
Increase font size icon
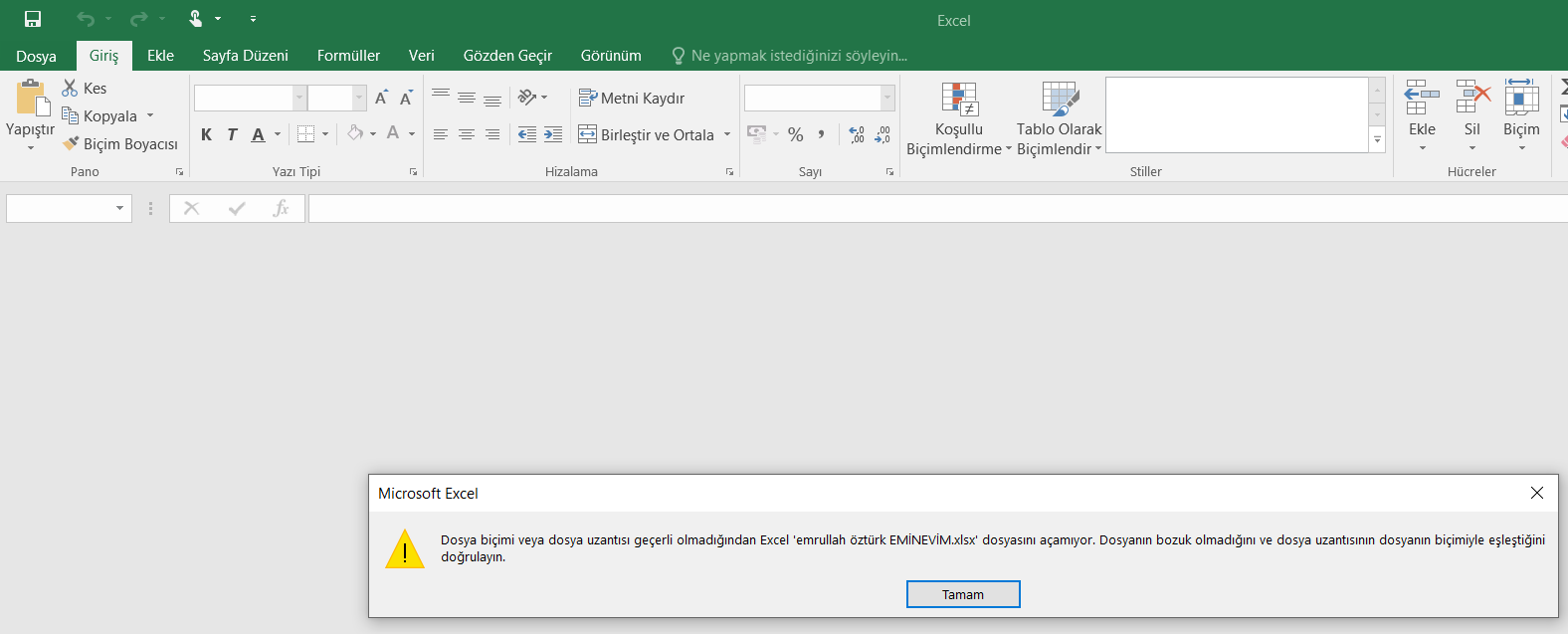click(381, 98)
